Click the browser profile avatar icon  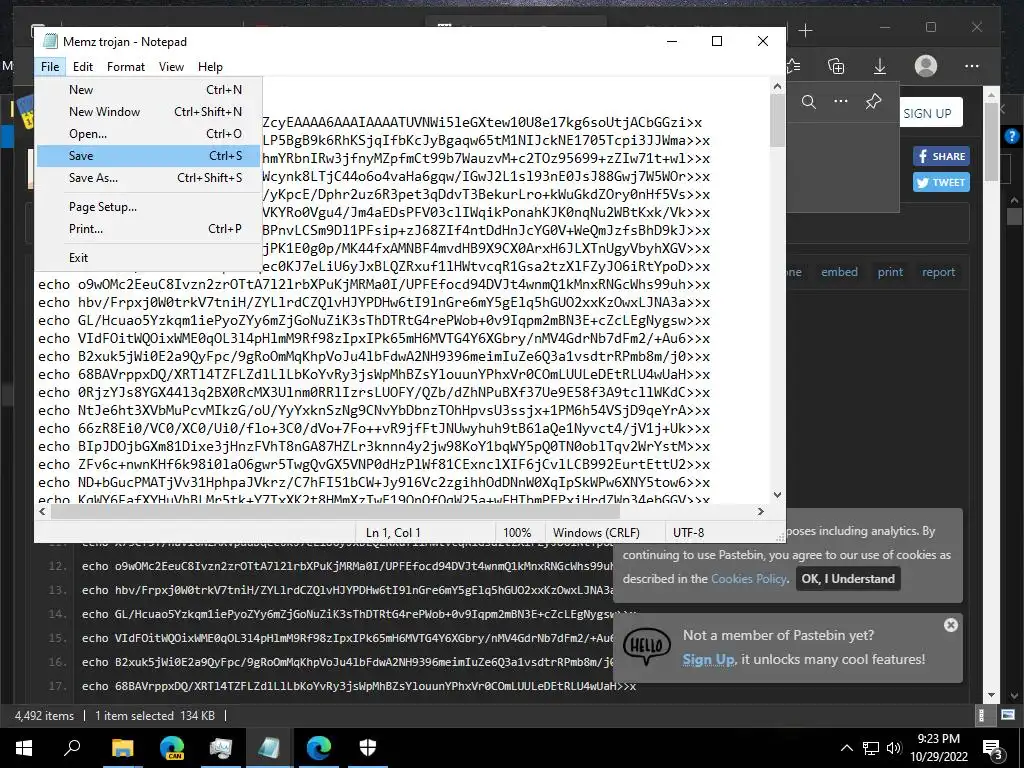pos(925,66)
